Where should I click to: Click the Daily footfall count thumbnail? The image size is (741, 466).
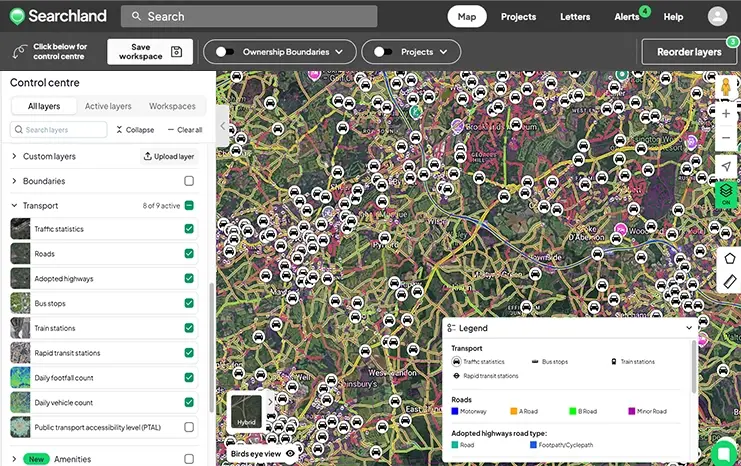pos(20,378)
